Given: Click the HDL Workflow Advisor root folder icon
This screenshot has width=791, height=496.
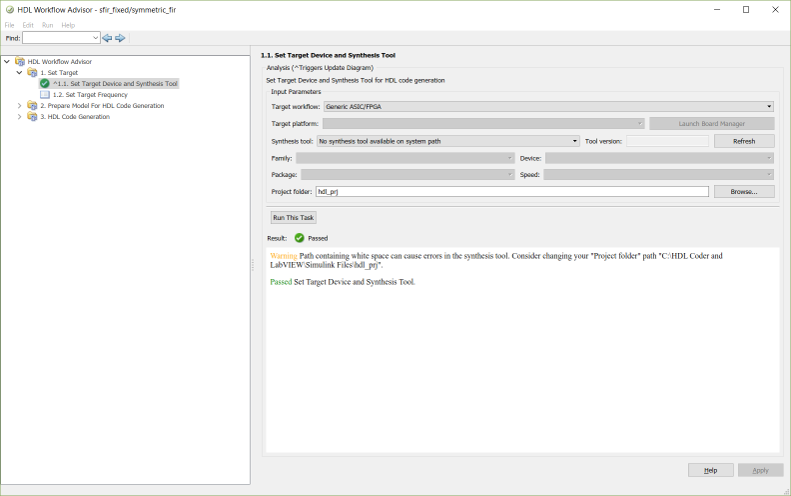Looking at the screenshot, I should [x=20, y=62].
